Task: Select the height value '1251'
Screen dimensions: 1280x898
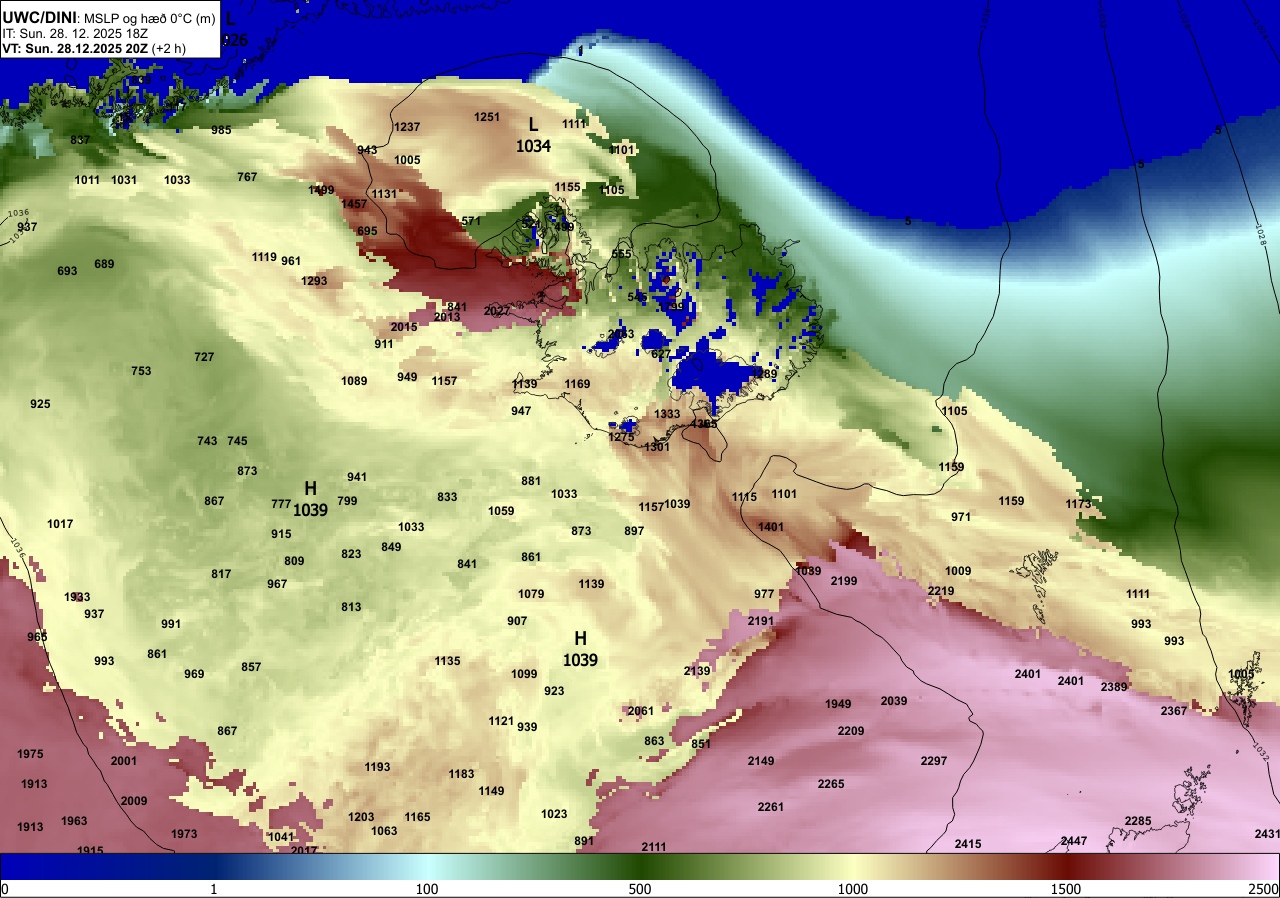Action: (x=486, y=117)
